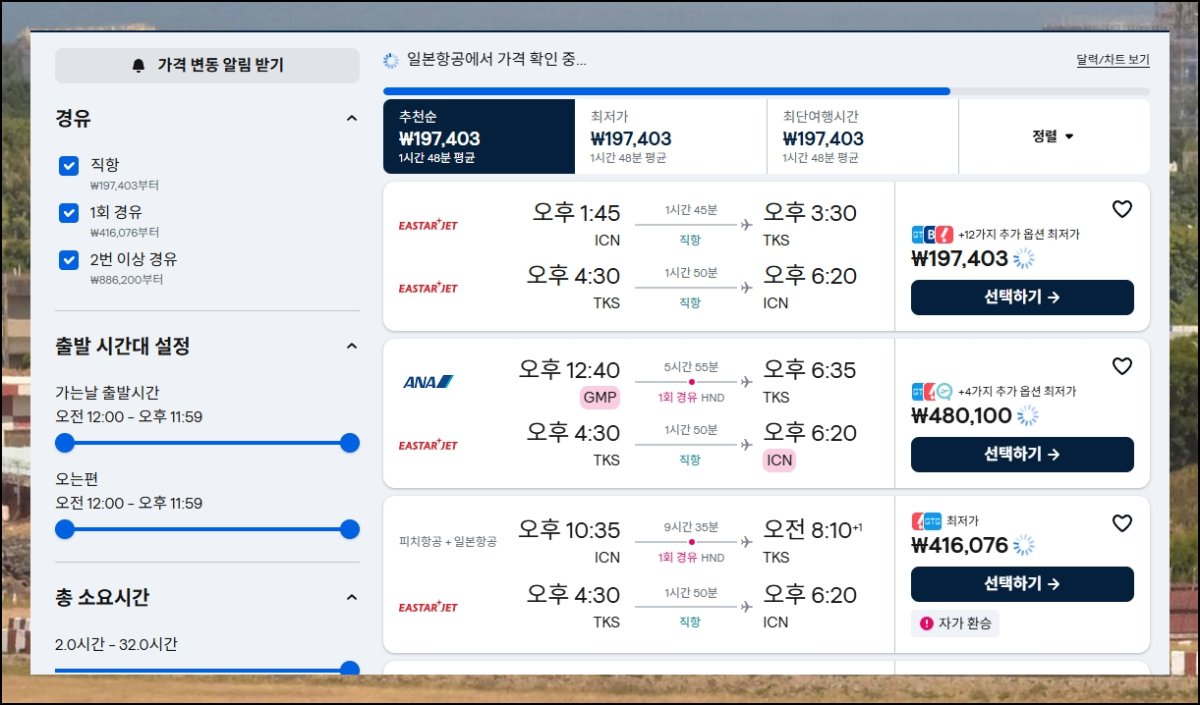
Task: Click 가는날 출발시간 slider left handle
Action: [x=65, y=443]
